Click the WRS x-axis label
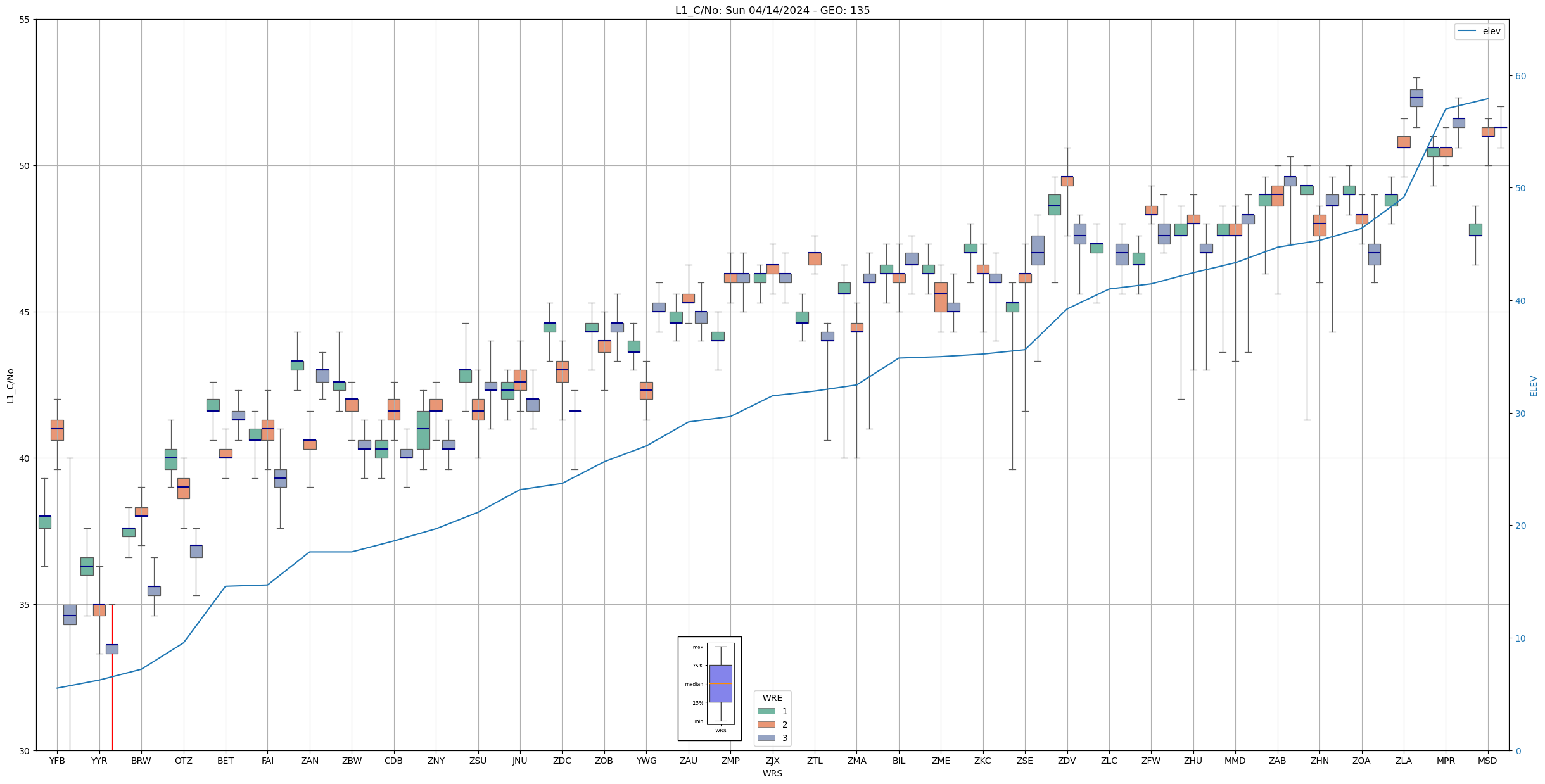Viewport: 1545px width, 784px height. click(772, 773)
